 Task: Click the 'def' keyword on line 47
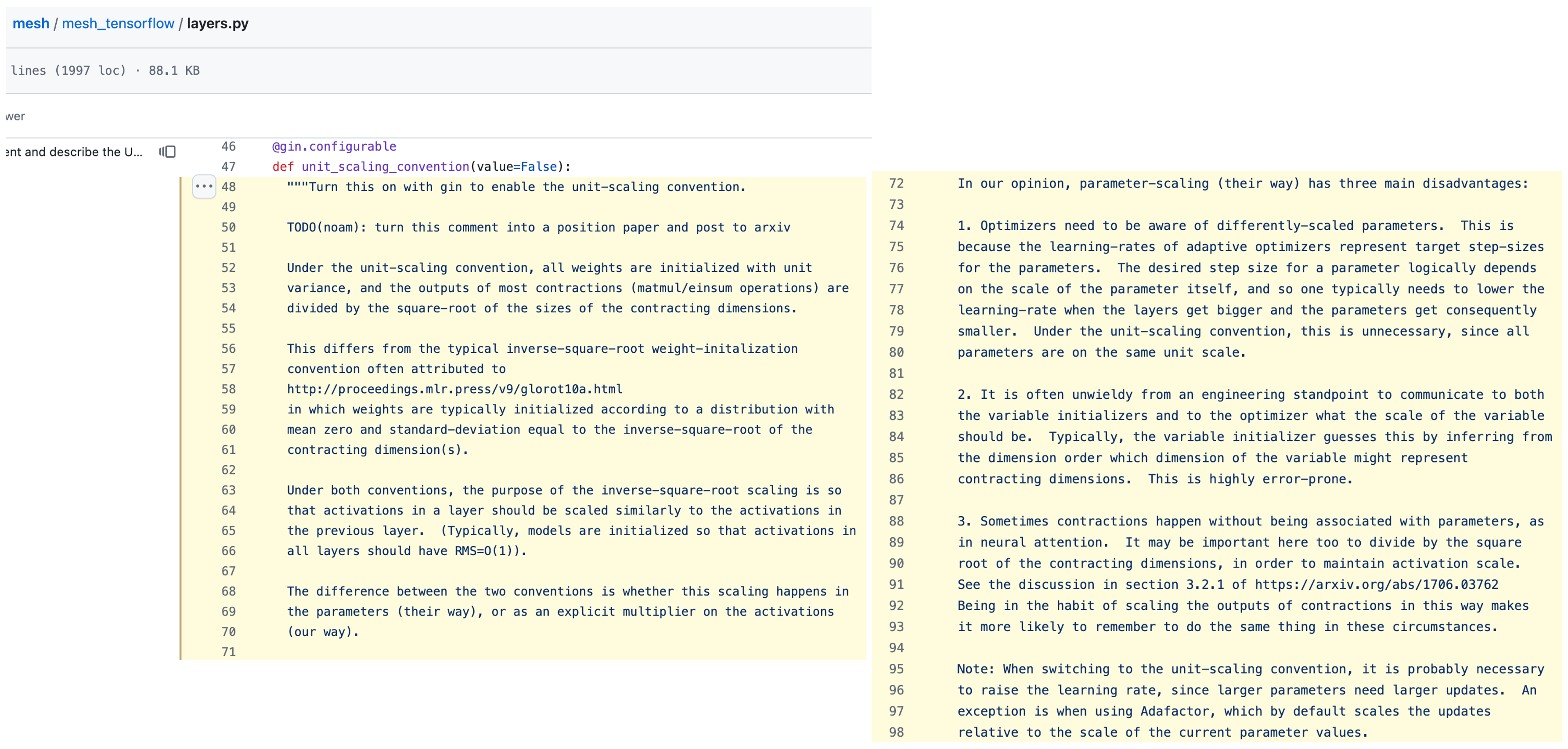[x=283, y=166]
